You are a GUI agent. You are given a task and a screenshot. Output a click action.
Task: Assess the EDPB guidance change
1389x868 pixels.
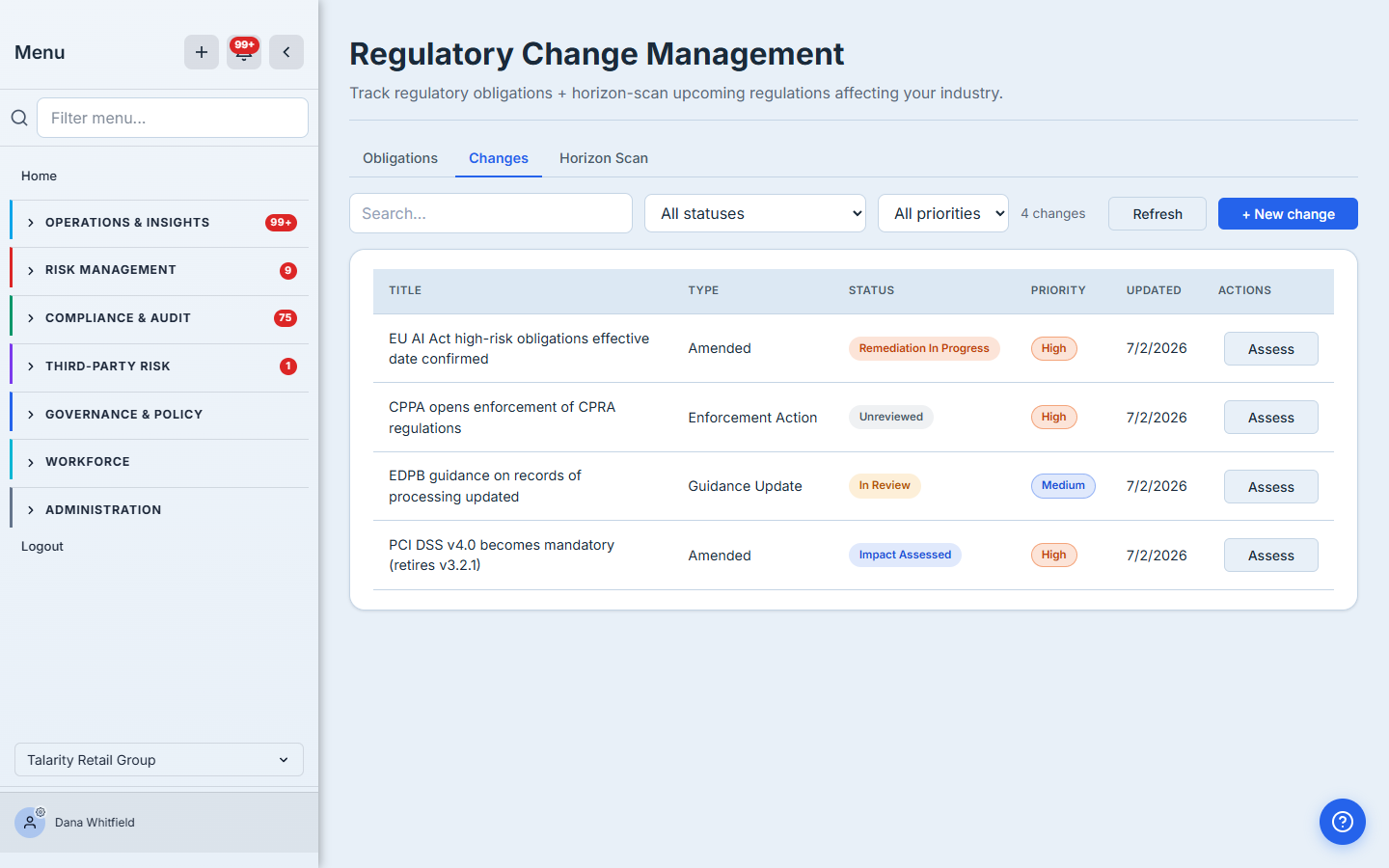click(1271, 487)
